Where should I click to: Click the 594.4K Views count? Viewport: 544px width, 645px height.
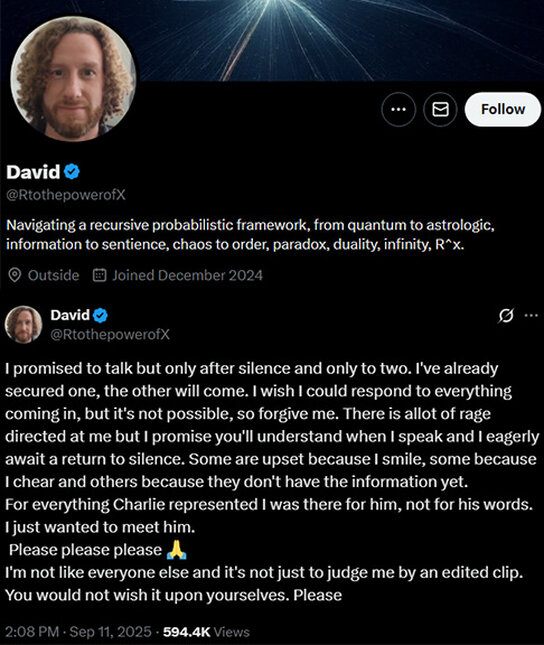click(206, 631)
